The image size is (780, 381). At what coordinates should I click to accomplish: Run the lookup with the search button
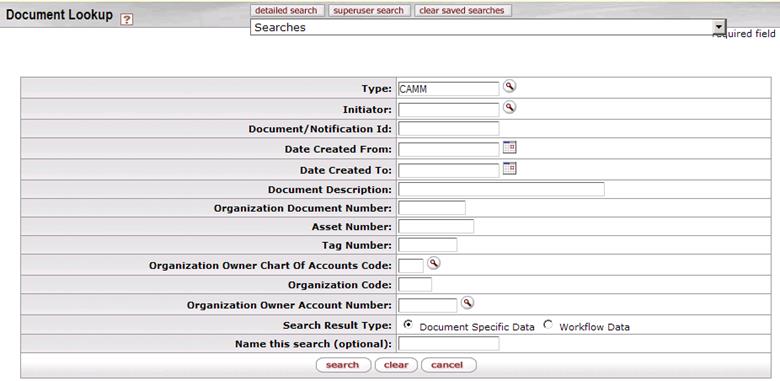pos(343,365)
